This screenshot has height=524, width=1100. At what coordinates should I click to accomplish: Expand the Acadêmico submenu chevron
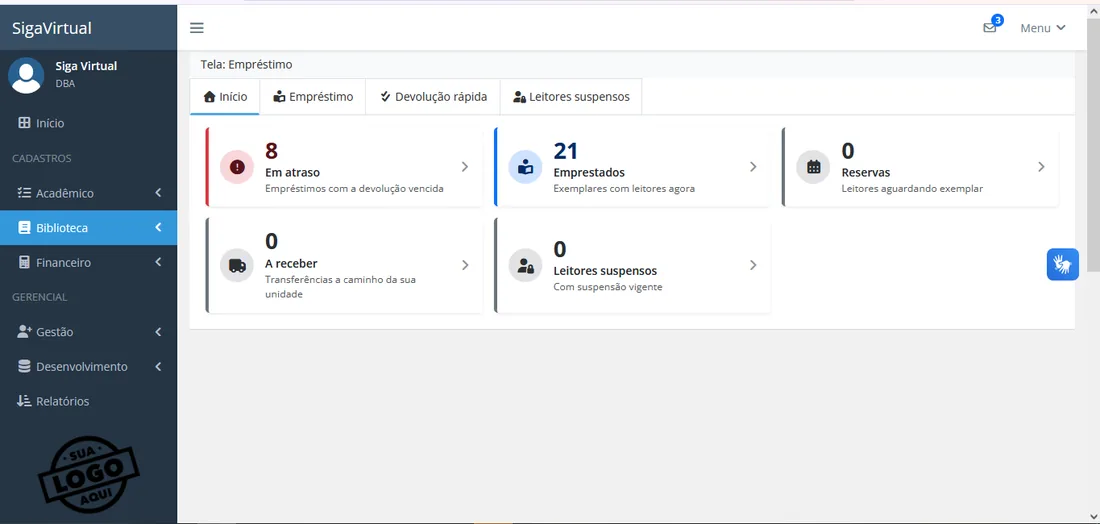pyautogui.click(x=159, y=193)
